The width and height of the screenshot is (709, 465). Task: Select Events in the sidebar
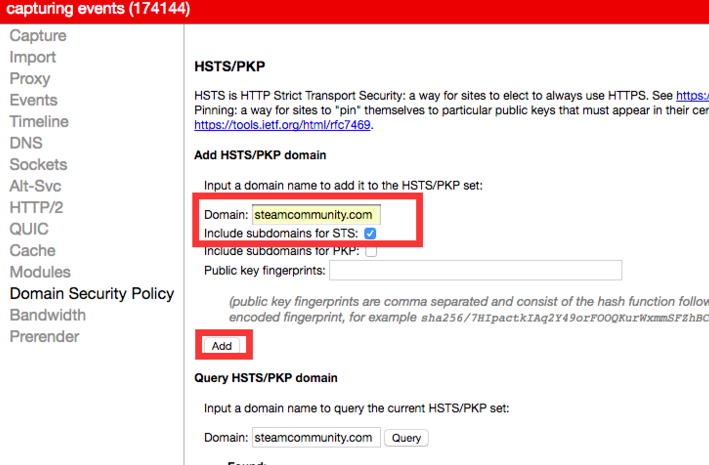click(x=33, y=100)
